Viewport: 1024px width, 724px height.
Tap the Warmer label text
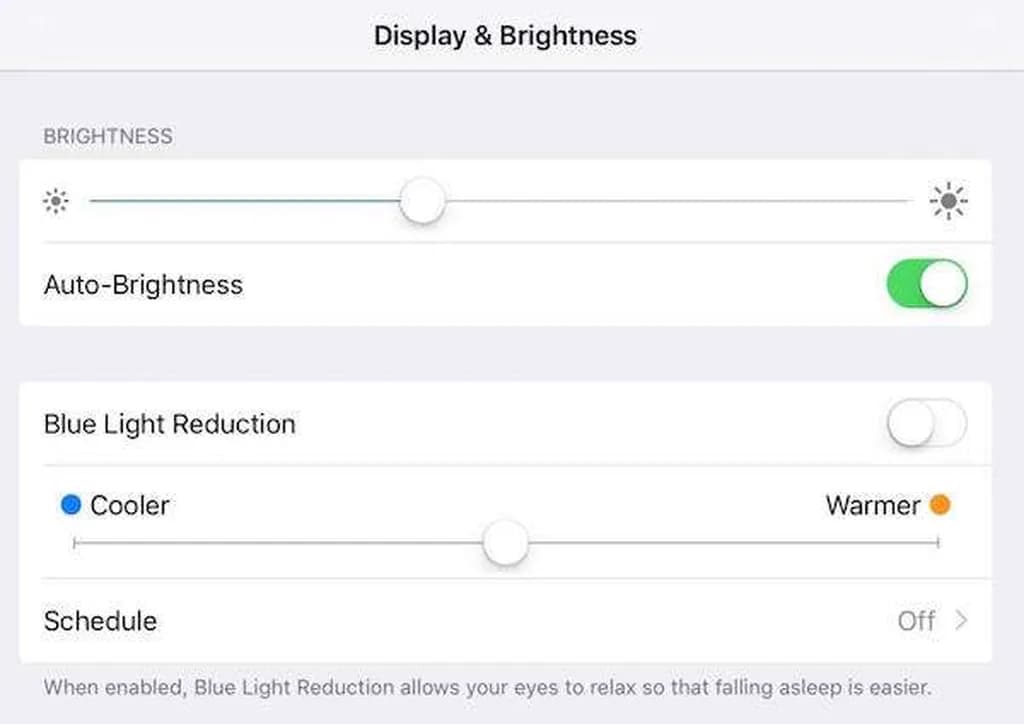872,506
